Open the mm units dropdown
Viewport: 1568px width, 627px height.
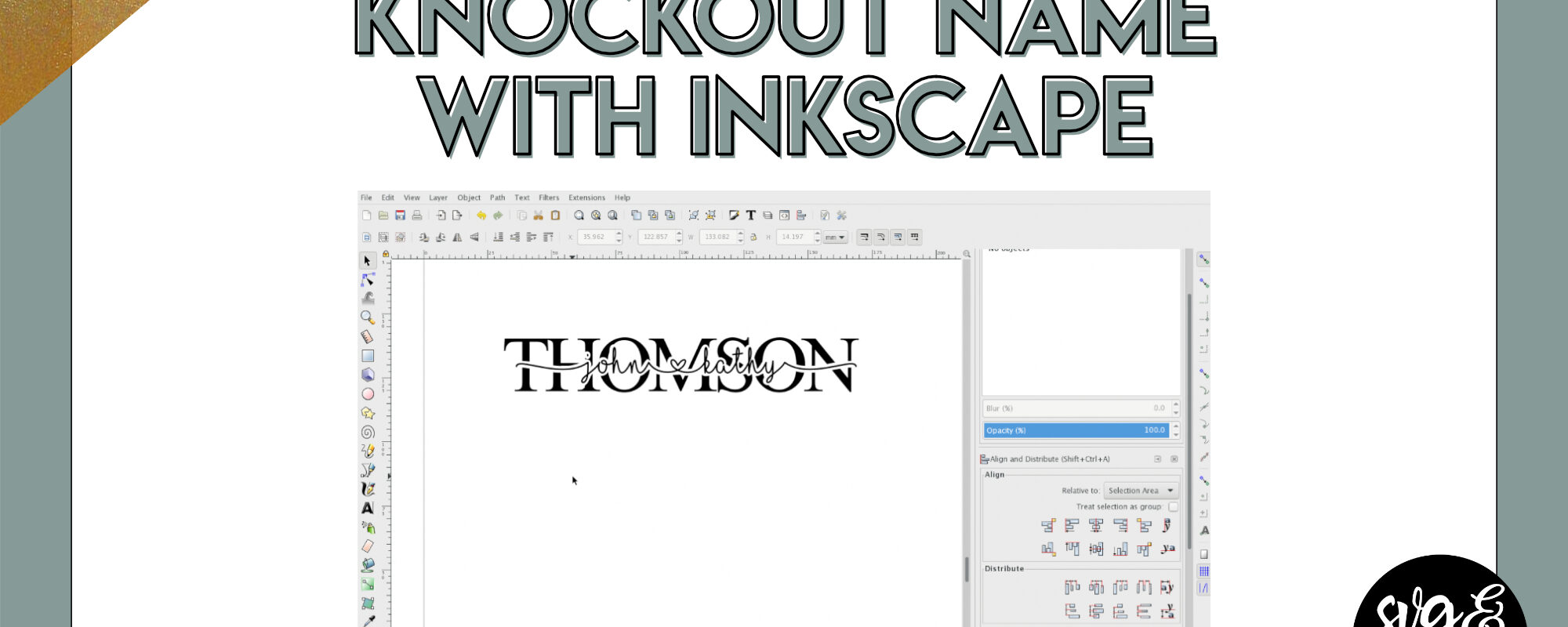pos(835,237)
